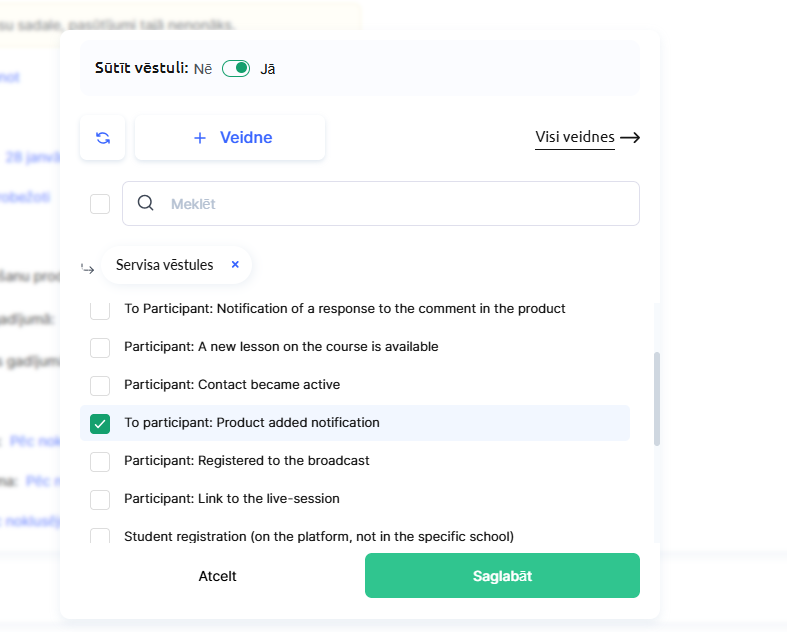This screenshot has width=787, height=632.
Task: Click the template list vertical scrollbar
Action: 657,400
